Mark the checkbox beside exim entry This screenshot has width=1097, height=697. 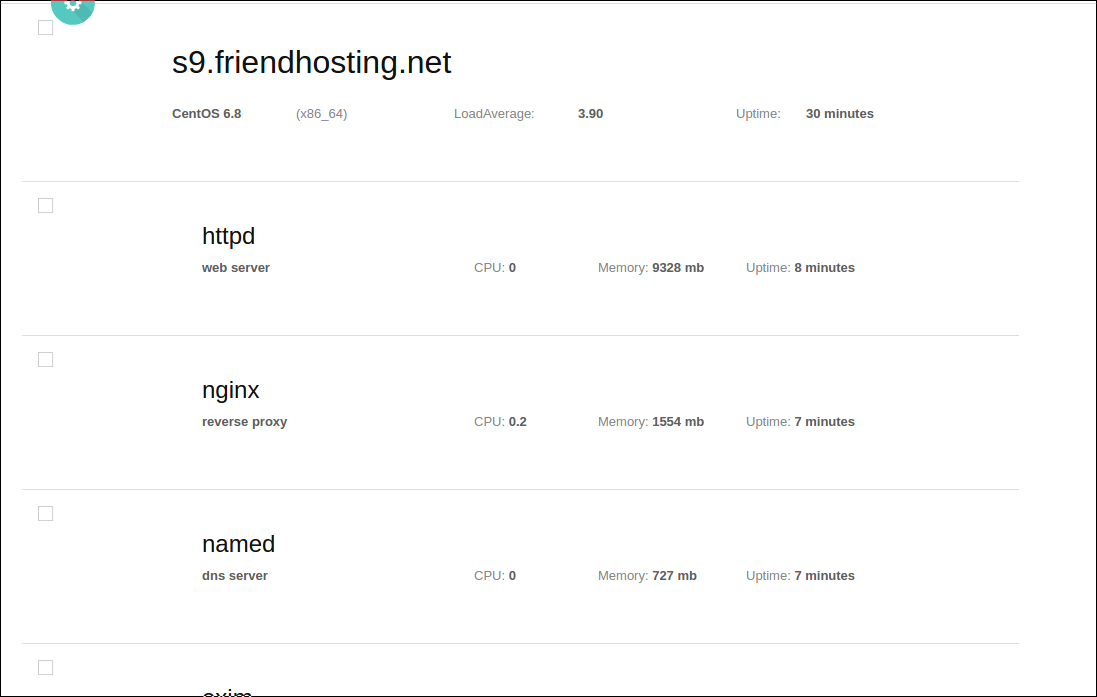click(x=45, y=667)
